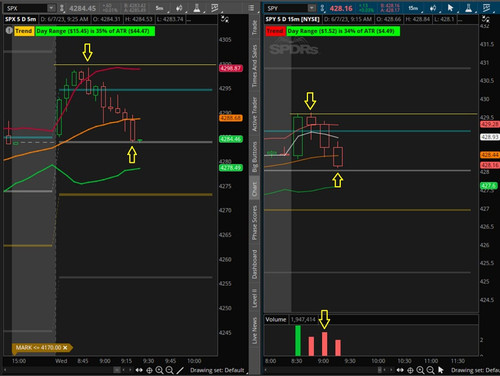The height and width of the screenshot is (376, 500).
Task: Click the 428.93 white price bubble
Action: click(x=490, y=137)
